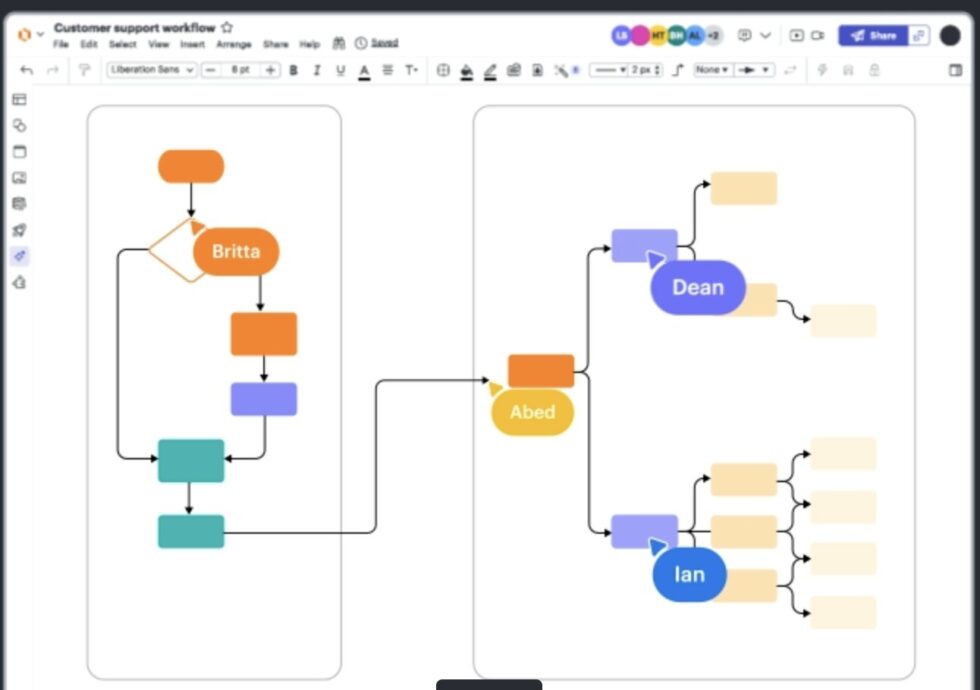The width and height of the screenshot is (980, 690).
Task: Click the Magic wand diagramming icon
Action: [x=563, y=70]
